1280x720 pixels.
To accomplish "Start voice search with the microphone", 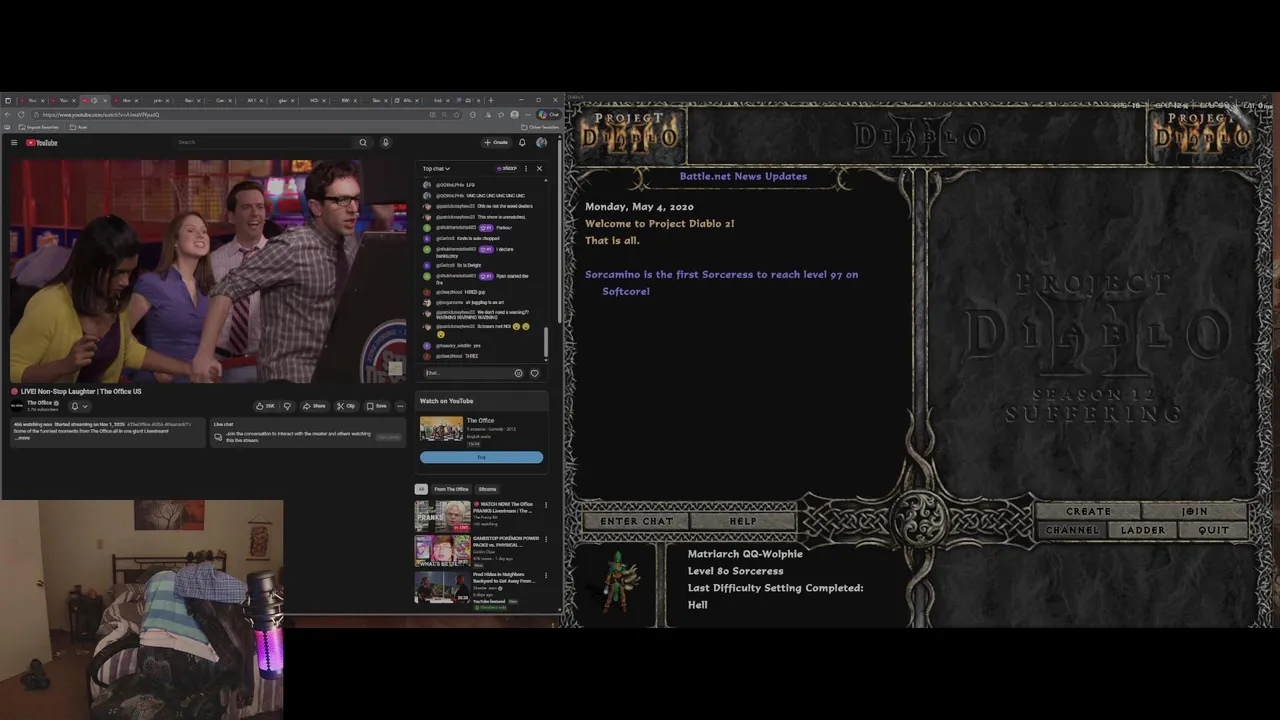I will point(385,143).
